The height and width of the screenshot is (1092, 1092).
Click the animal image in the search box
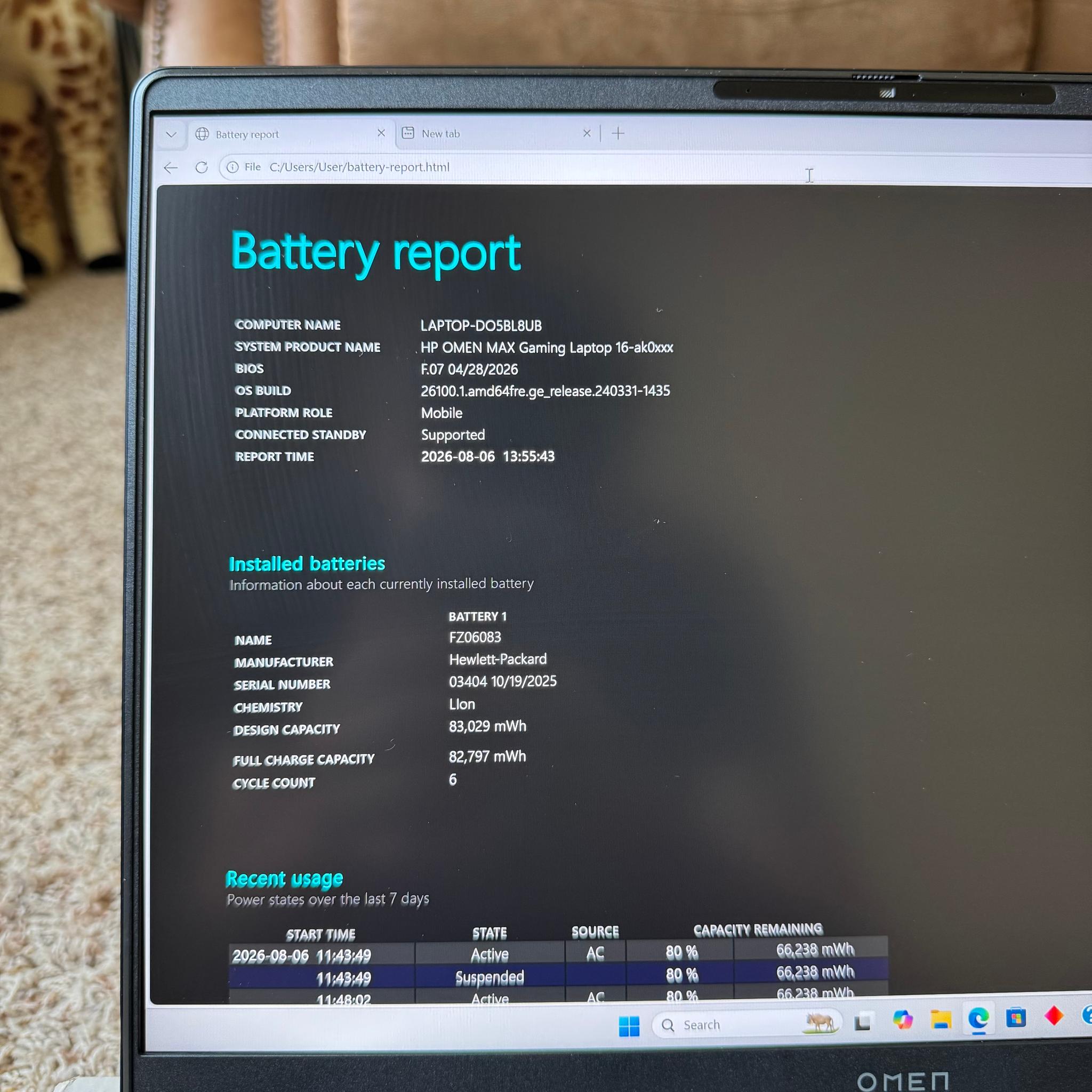(x=820, y=1022)
